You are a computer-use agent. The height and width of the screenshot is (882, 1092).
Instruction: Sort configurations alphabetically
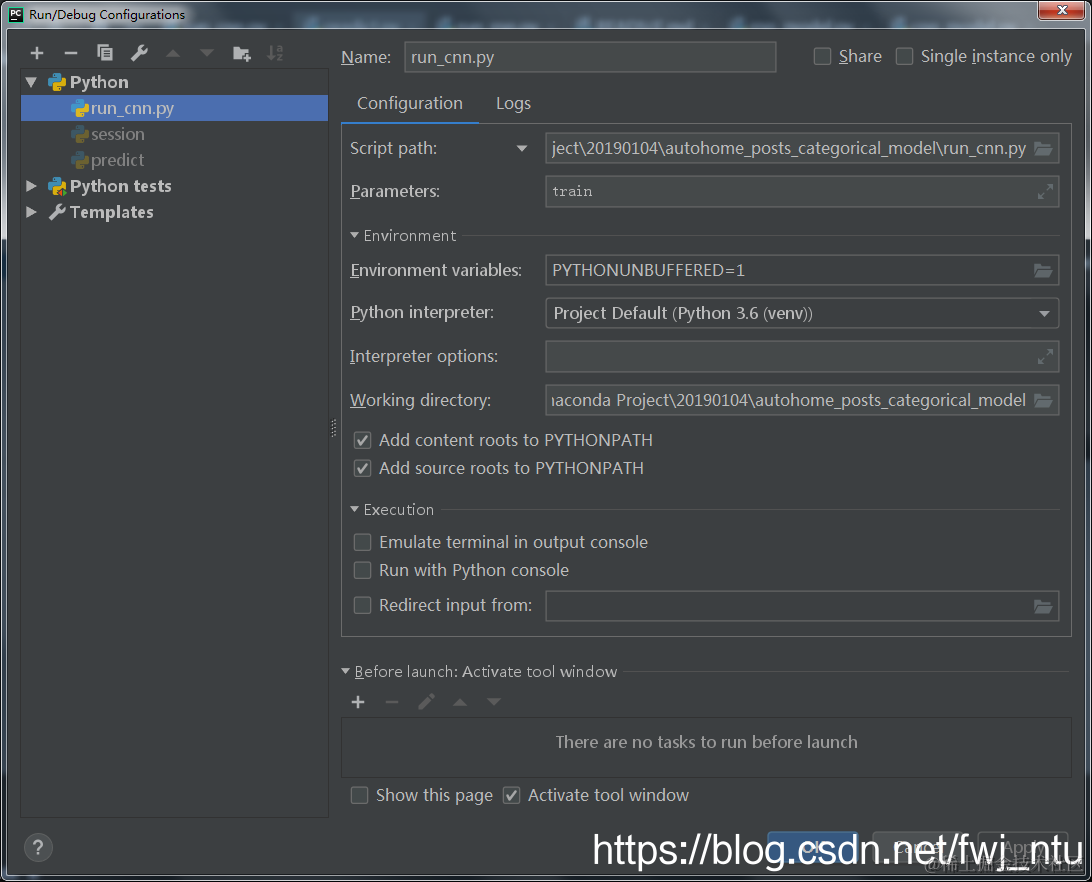[275, 53]
